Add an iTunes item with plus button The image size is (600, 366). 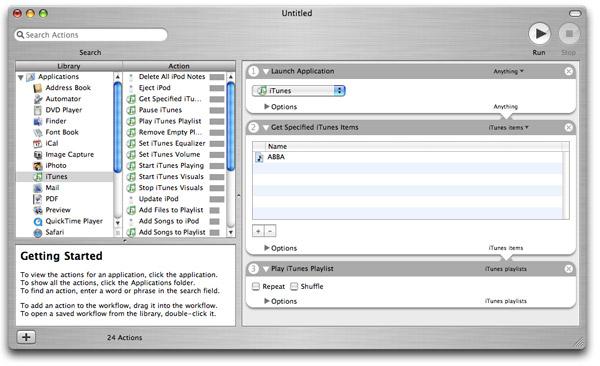(258, 231)
